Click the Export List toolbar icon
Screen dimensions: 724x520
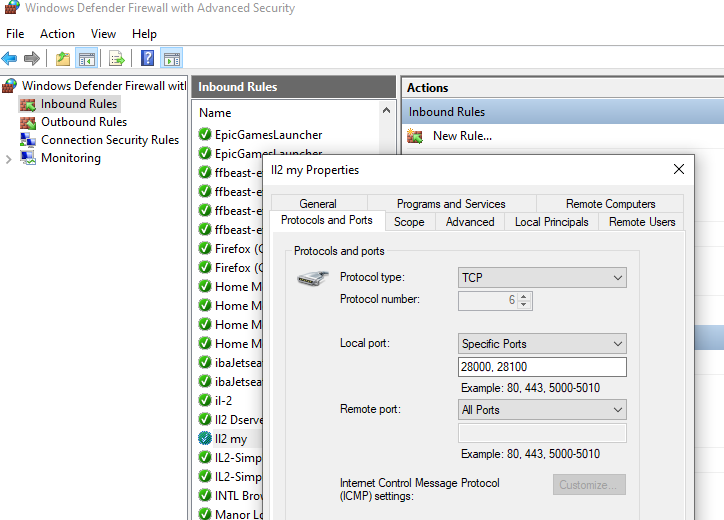point(117,58)
